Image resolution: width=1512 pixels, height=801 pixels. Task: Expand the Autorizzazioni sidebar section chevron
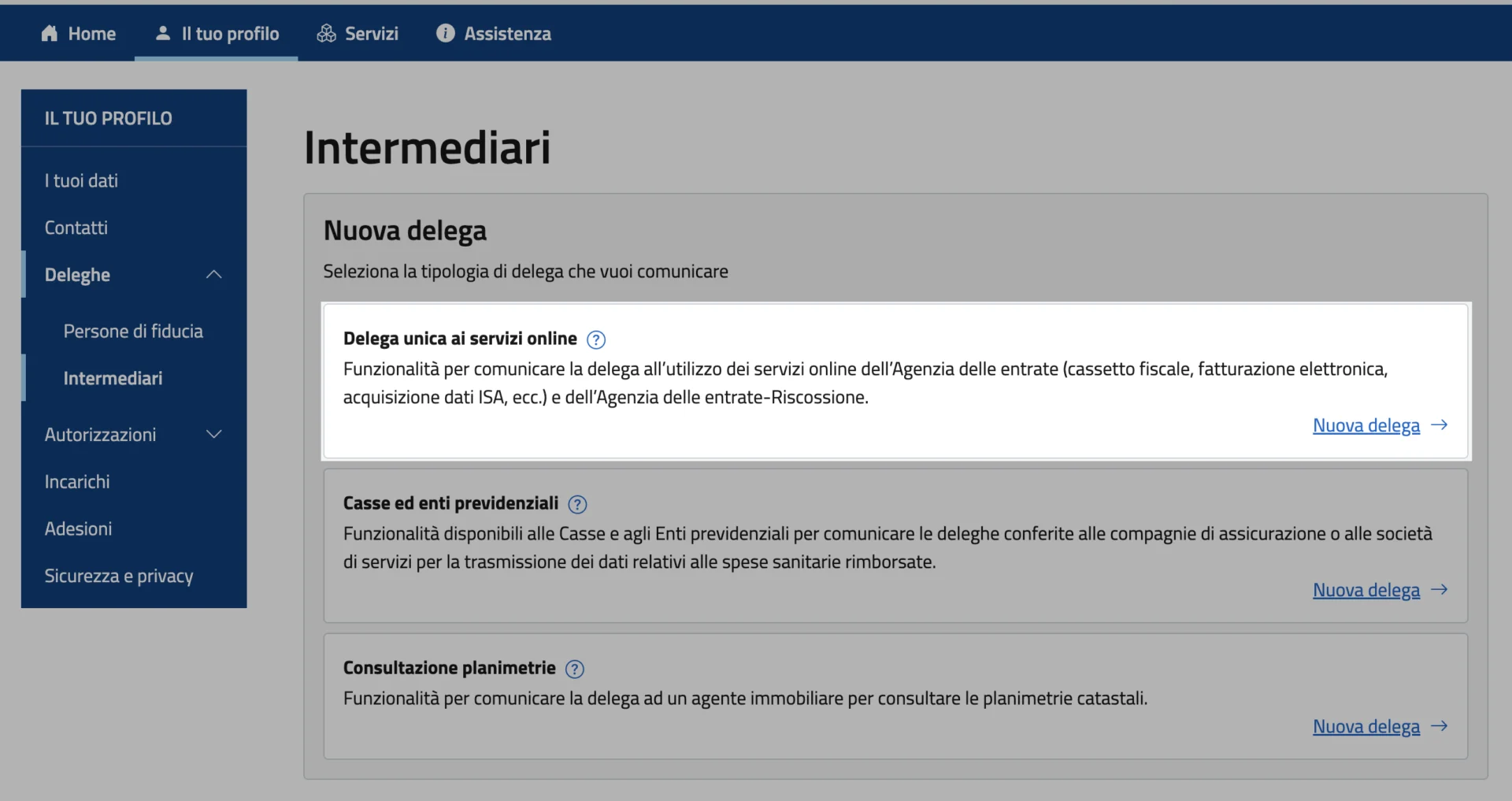click(x=213, y=435)
